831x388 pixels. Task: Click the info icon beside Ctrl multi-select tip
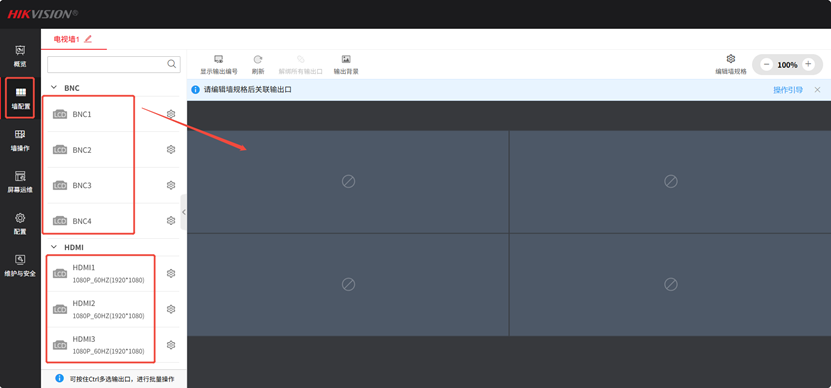(x=60, y=378)
